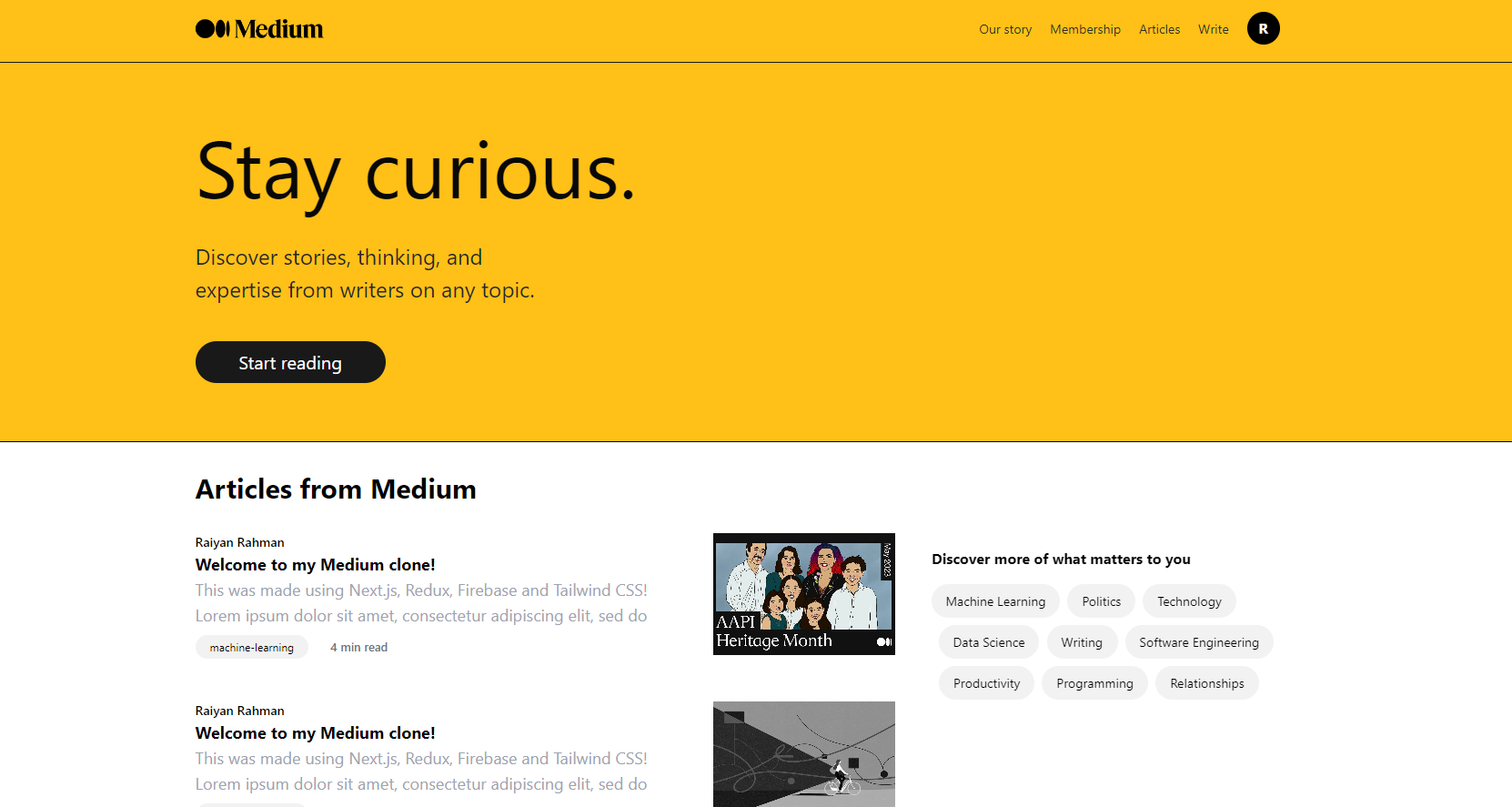Screen dimensions: 1512x807
Task: Click author Raiyan Rahman on first article
Action: 240,542
